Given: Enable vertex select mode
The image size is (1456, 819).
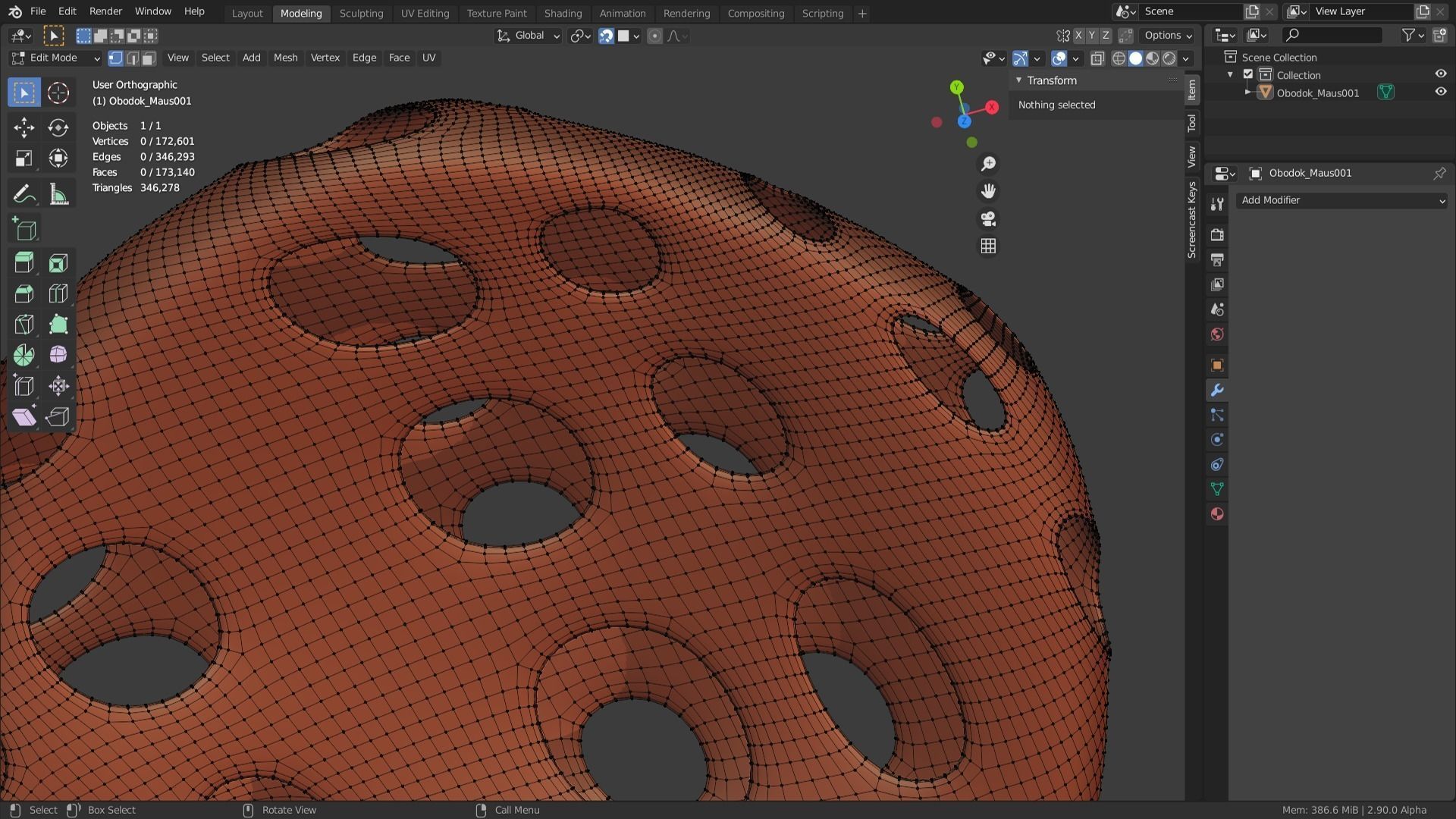Looking at the screenshot, I should [115, 58].
